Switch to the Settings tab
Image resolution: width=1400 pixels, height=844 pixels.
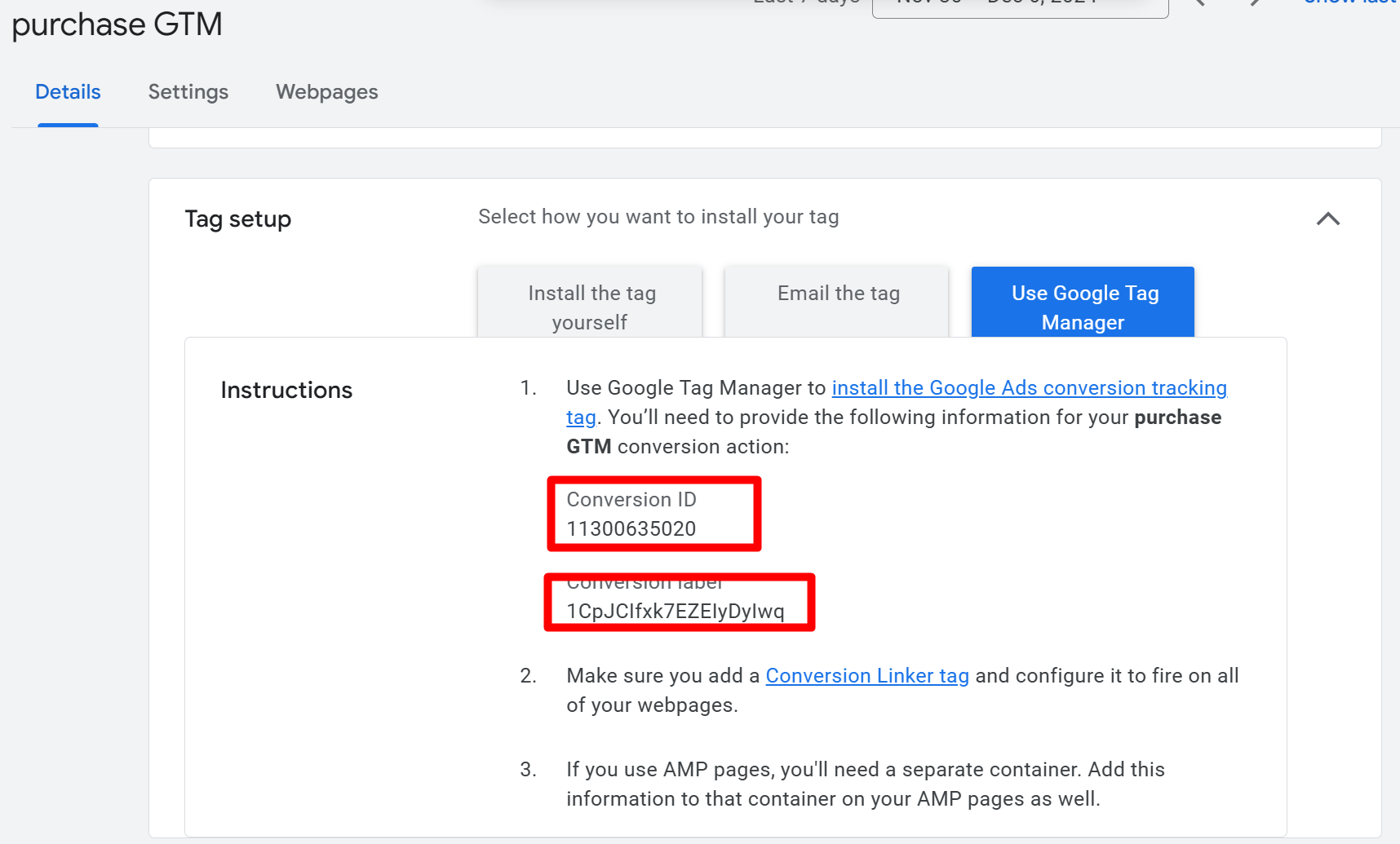tap(188, 92)
